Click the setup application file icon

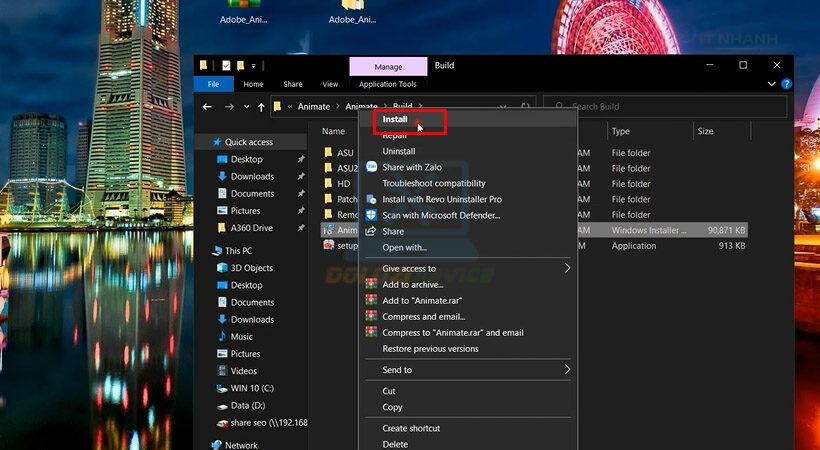328,245
